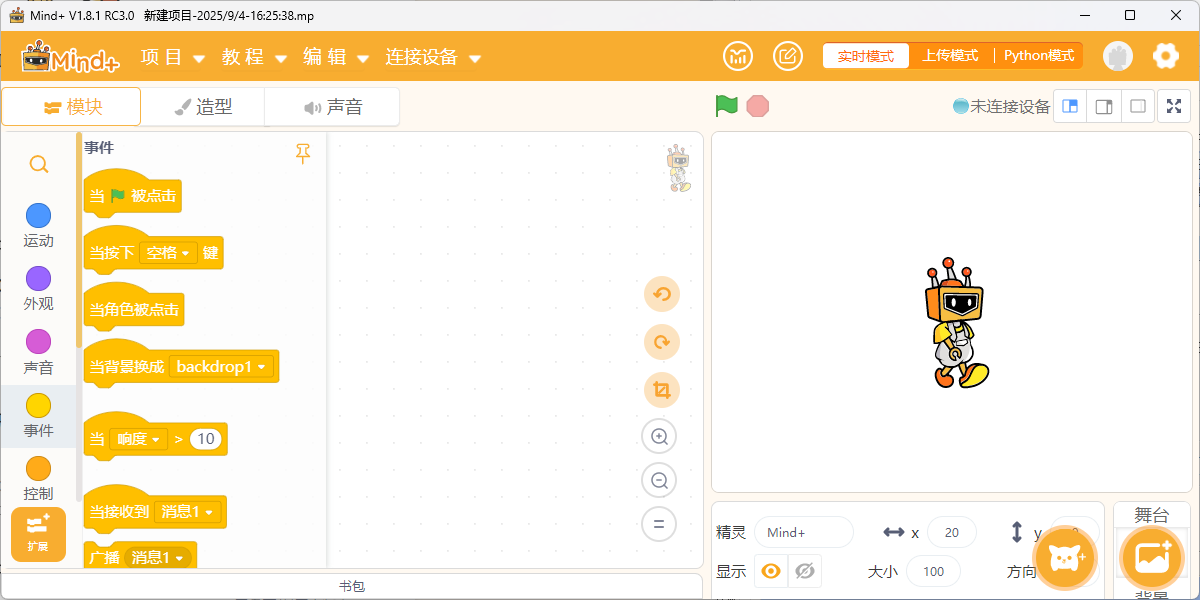Open the search blocks magnifier icon
The height and width of the screenshot is (600, 1200).
coord(38,164)
